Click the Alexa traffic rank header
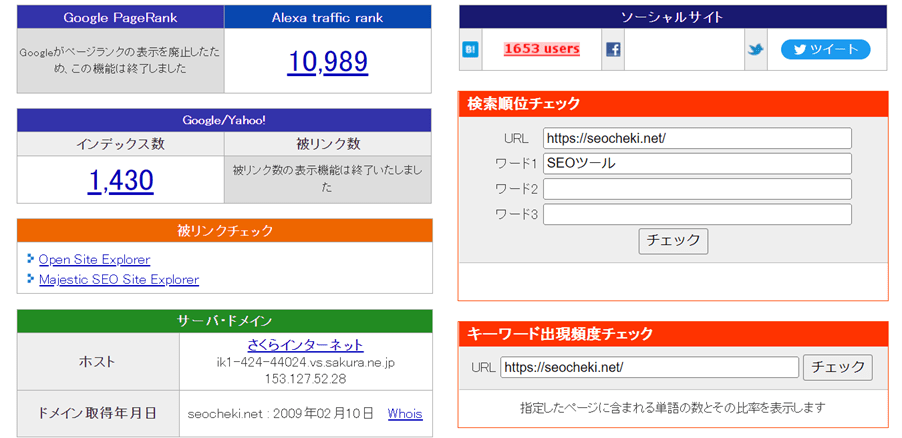The height and width of the screenshot is (438, 902). [327, 17]
